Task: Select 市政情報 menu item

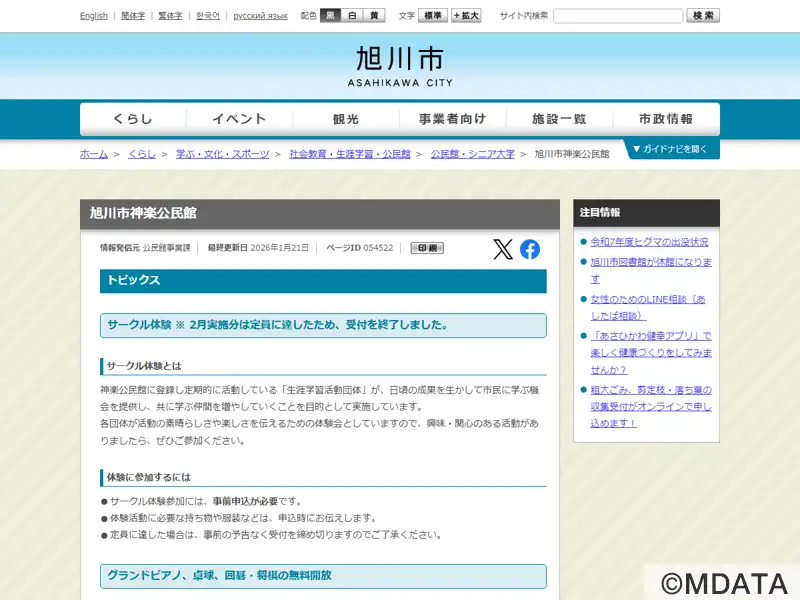Action: [666, 119]
